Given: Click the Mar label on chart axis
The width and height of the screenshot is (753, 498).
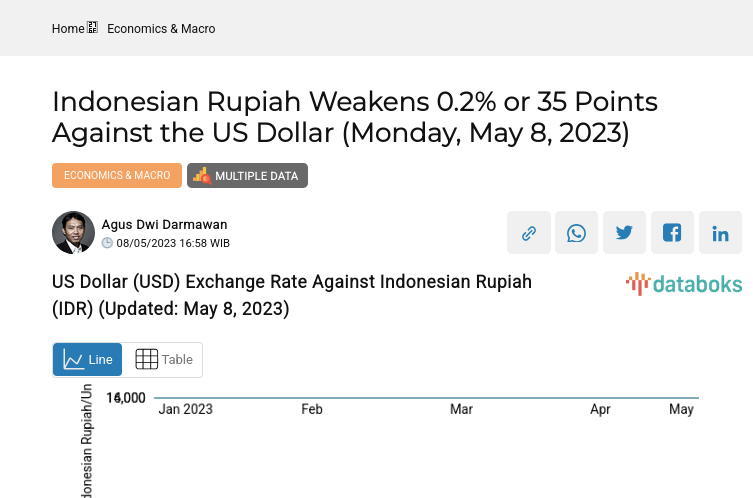Looking at the screenshot, I should (461, 409).
